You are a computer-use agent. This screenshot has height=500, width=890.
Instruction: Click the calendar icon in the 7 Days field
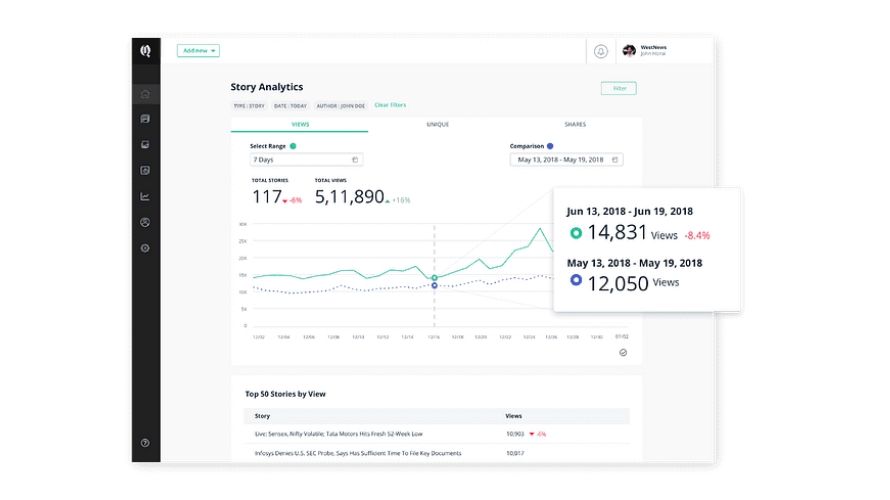point(355,160)
